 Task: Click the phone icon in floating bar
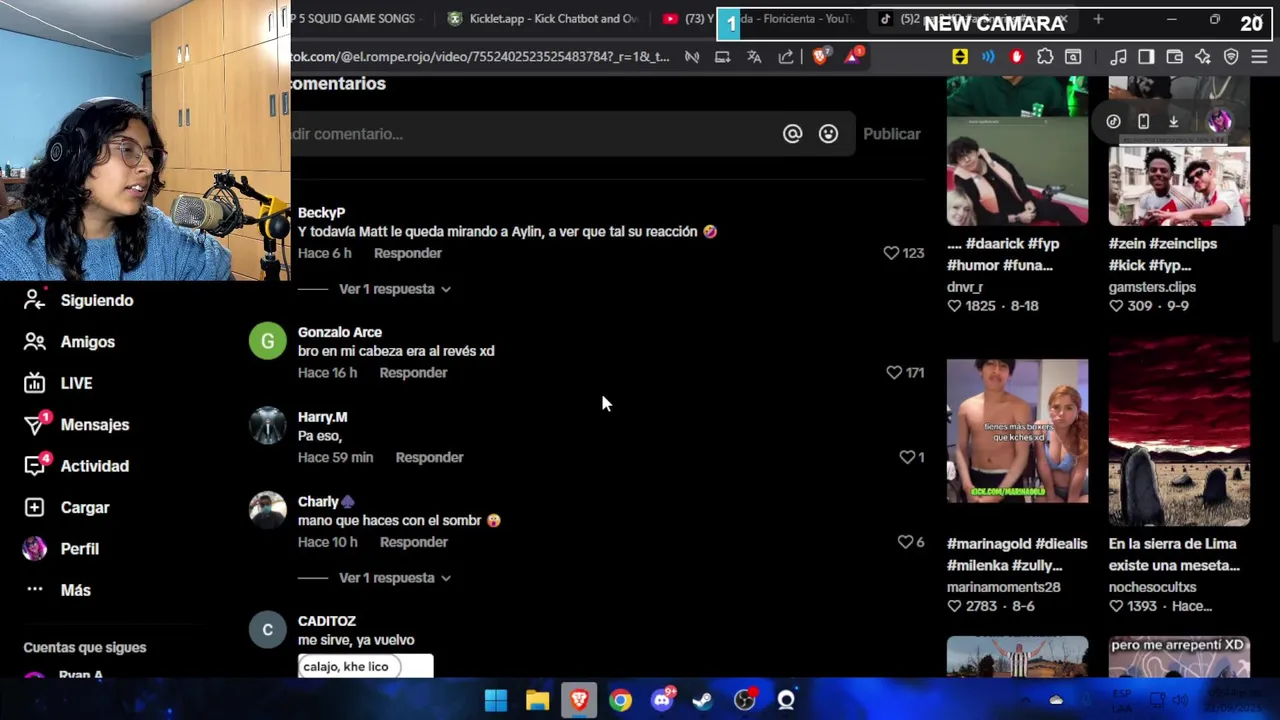(1143, 121)
